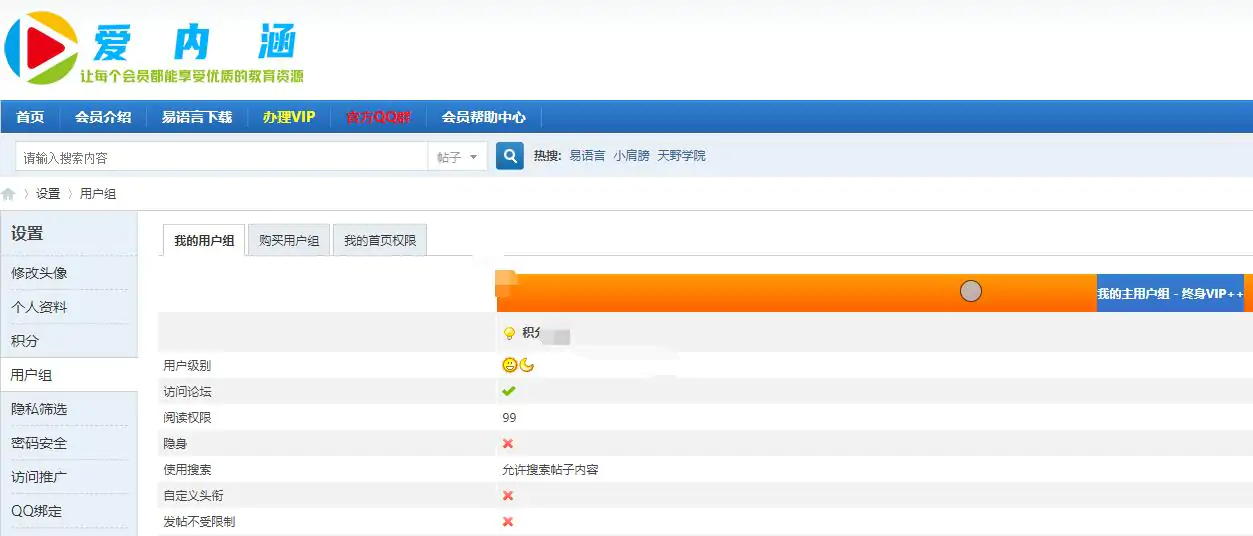Image resolution: width=1253 pixels, height=536 pixels.
Task: Click the 访问论坛 row label
Action: (x=187, y=391)
